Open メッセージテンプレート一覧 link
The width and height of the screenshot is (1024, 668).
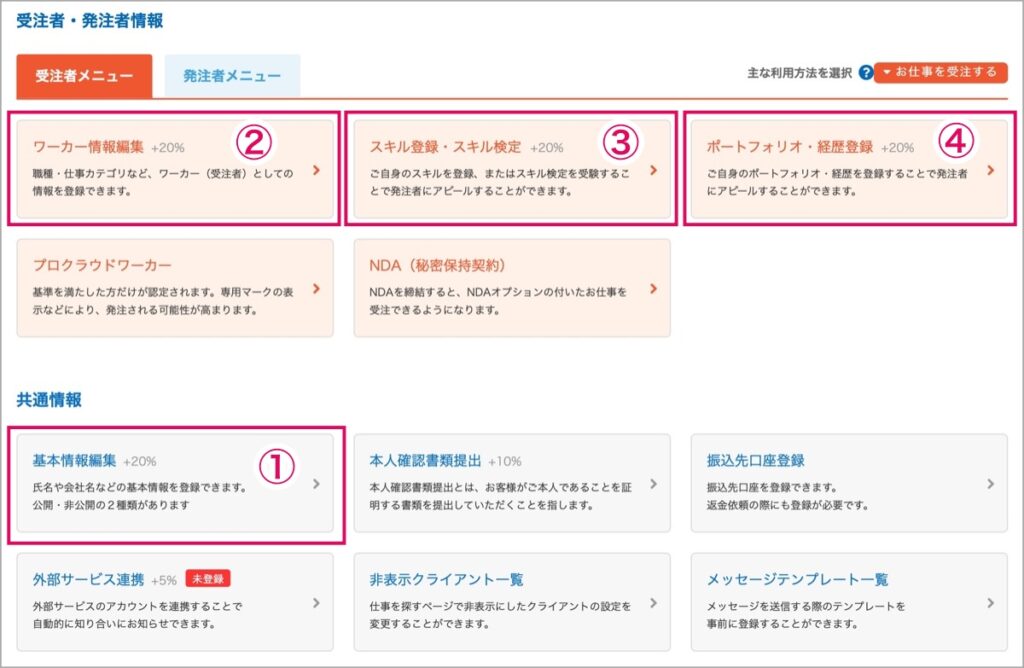click(x=797, y=579)
